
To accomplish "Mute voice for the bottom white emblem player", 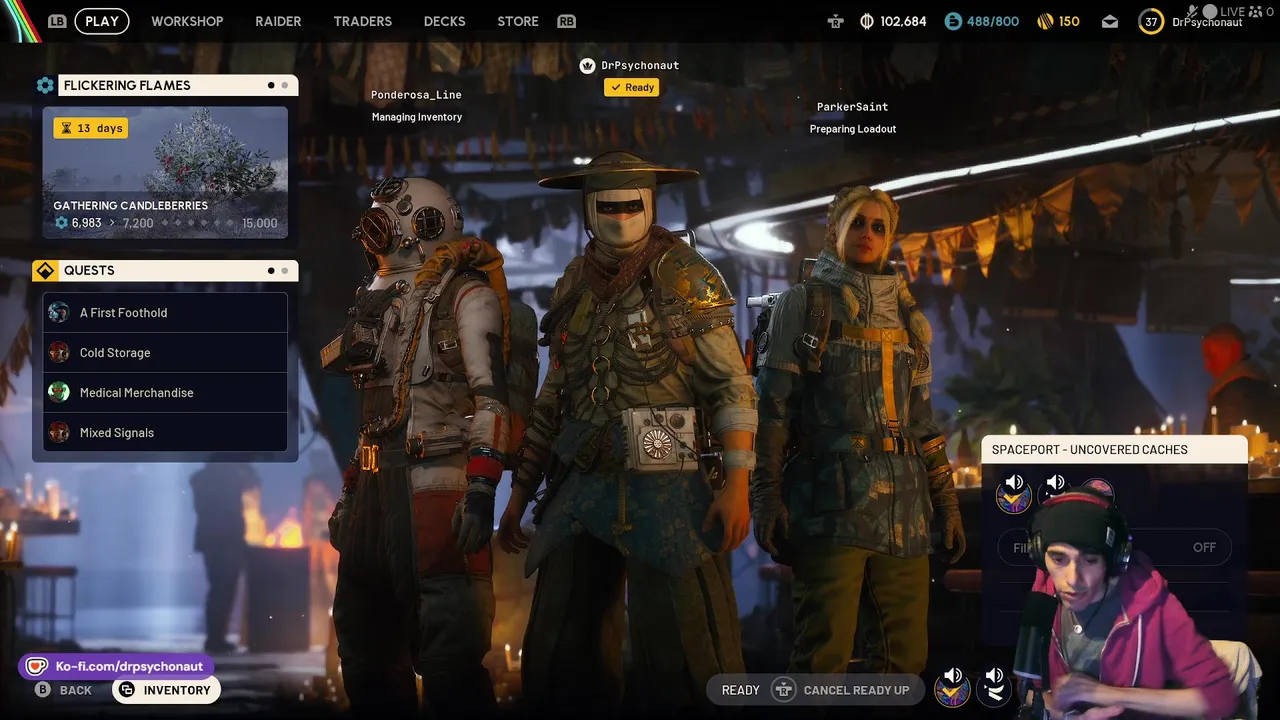I will 993,687.
